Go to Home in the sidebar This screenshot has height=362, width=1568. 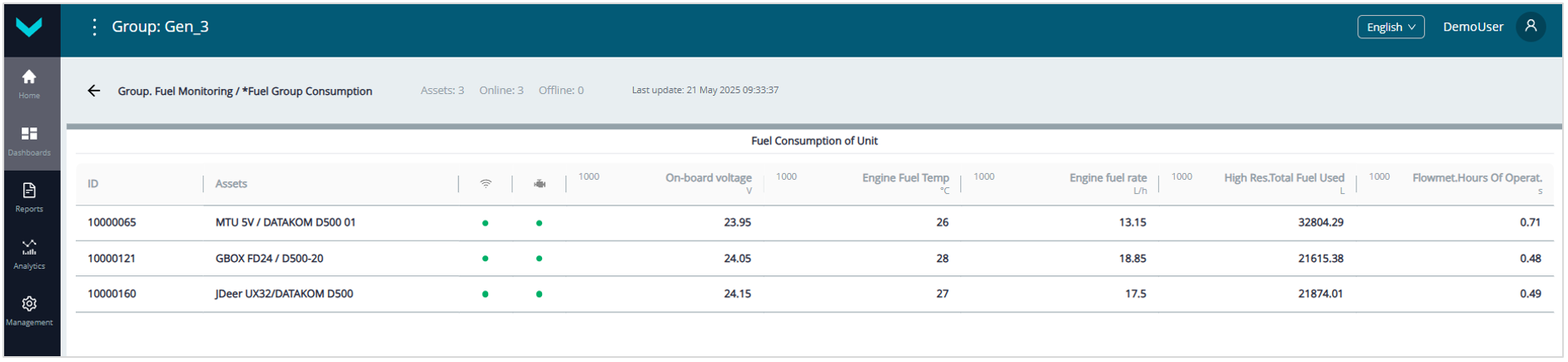click(29, 83)
